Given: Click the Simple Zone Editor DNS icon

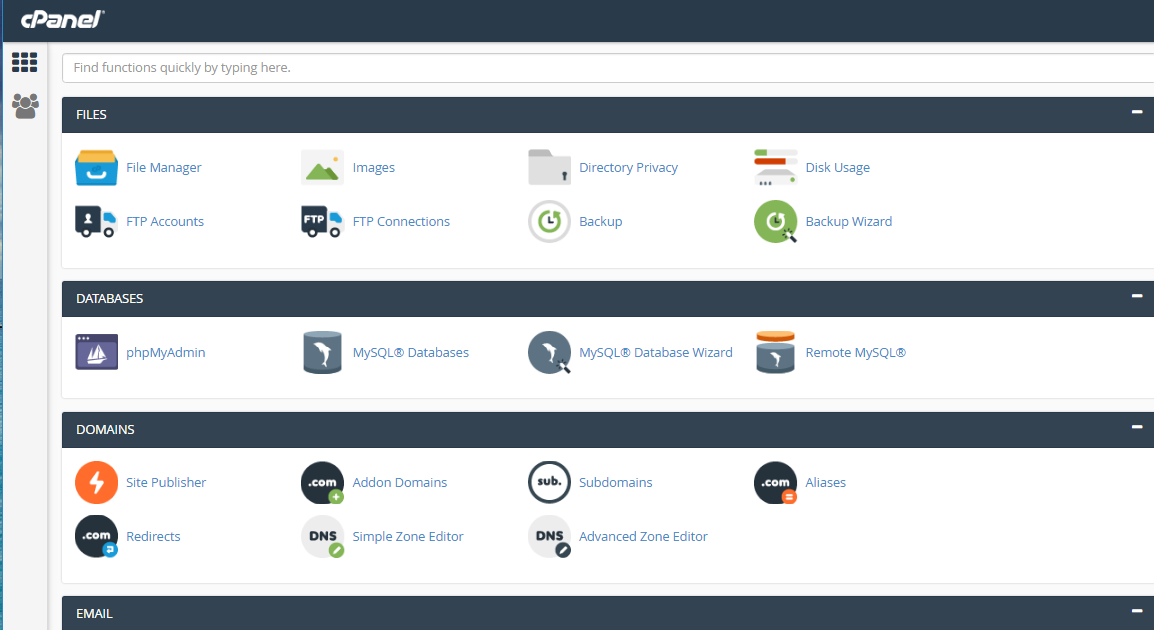Looking at the screenshot, I should tap(322, 536).
